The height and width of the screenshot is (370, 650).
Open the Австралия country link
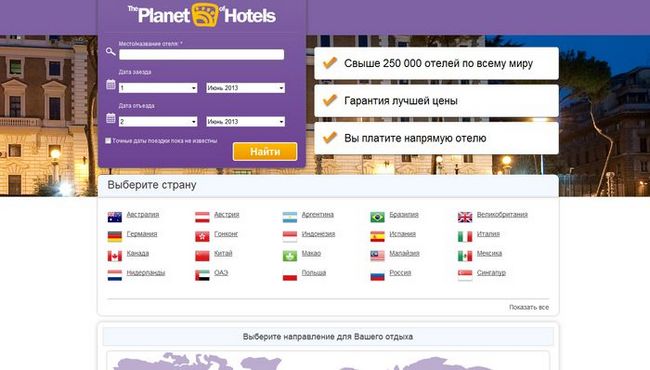[143, 215]
